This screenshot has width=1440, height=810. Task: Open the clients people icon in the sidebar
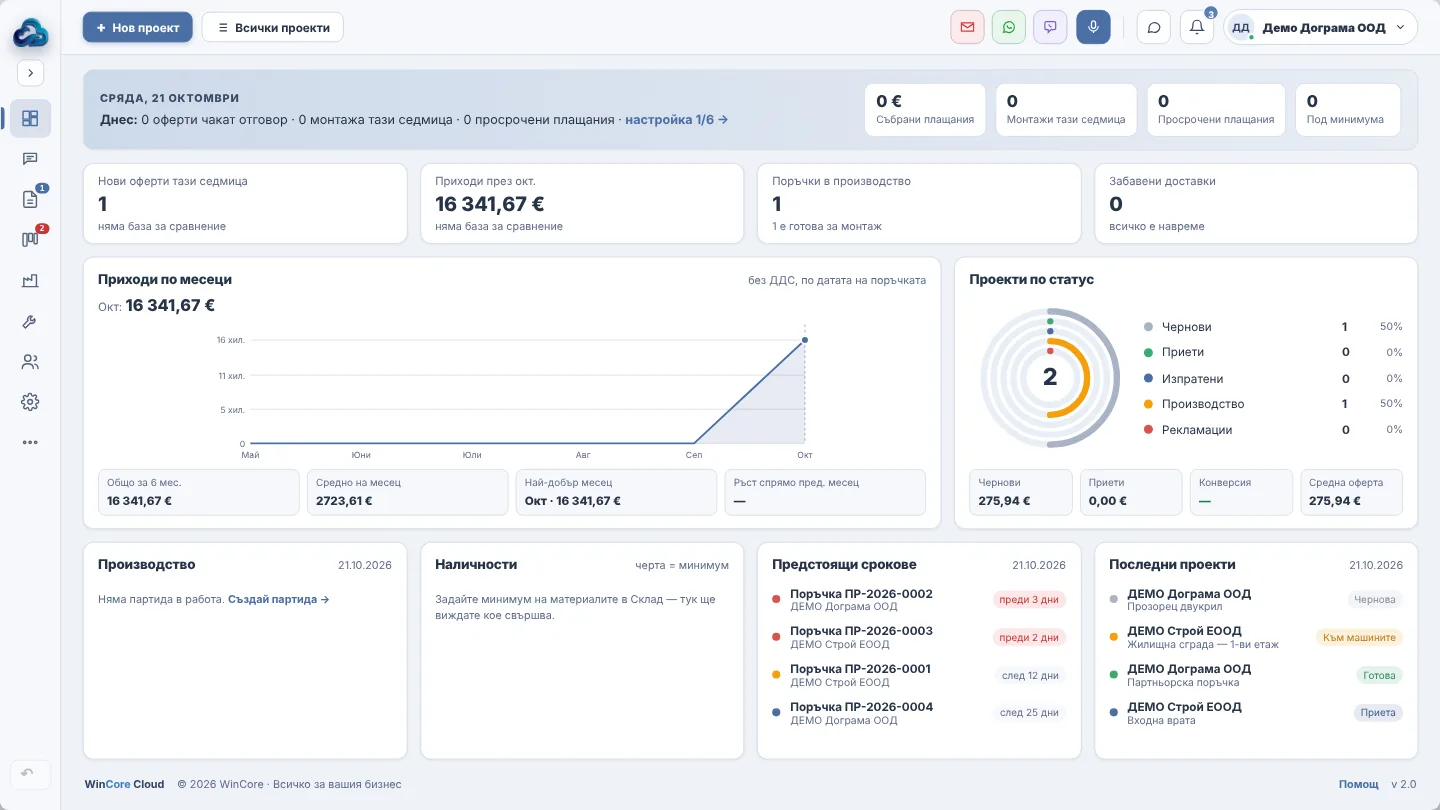pyautogui.click(x=30, y=362)
